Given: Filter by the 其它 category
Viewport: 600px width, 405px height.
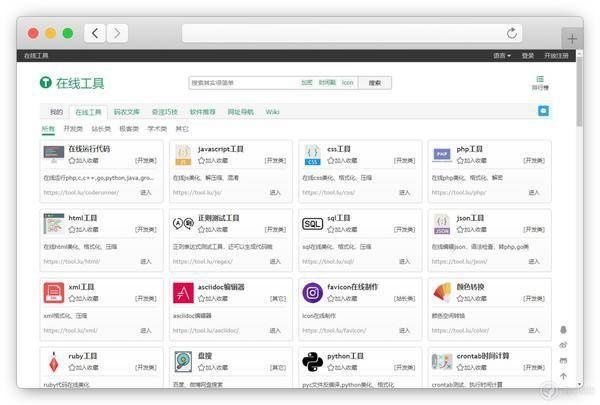Looking at the screenshot, I should [x=182, y=129].
